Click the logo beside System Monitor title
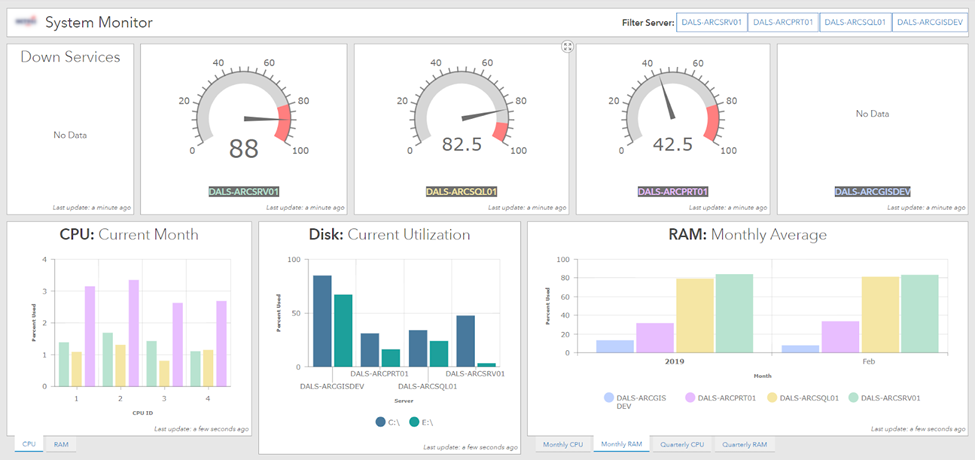Image resolution: width=975 pixels, height=460 pixels. [27, 22]
